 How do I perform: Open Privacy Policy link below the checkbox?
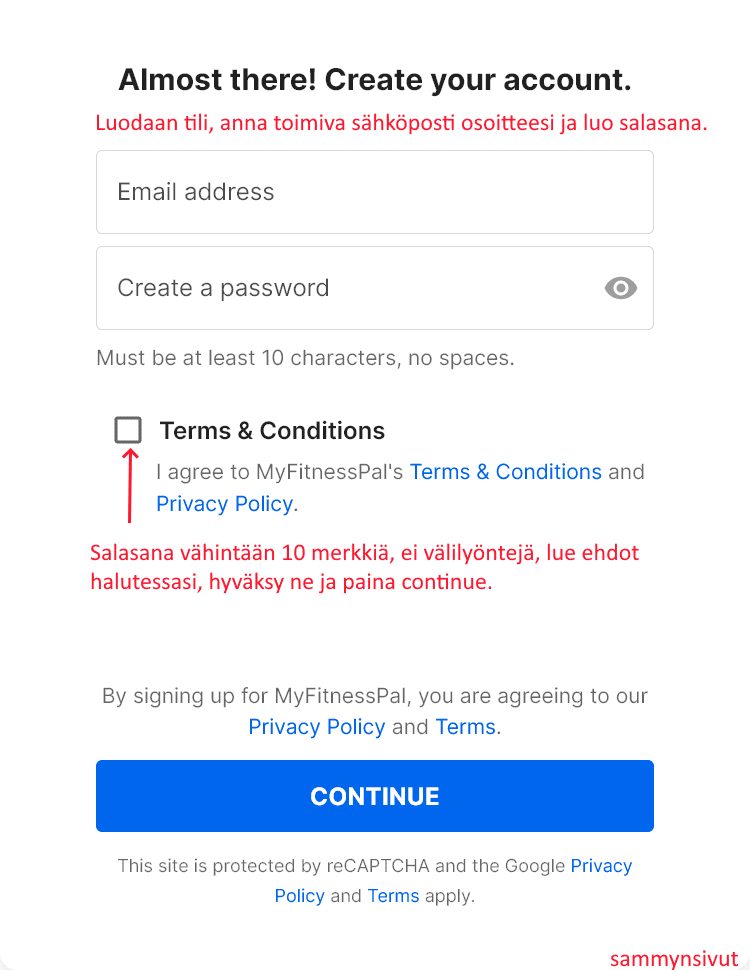click(x=224, y=504)
